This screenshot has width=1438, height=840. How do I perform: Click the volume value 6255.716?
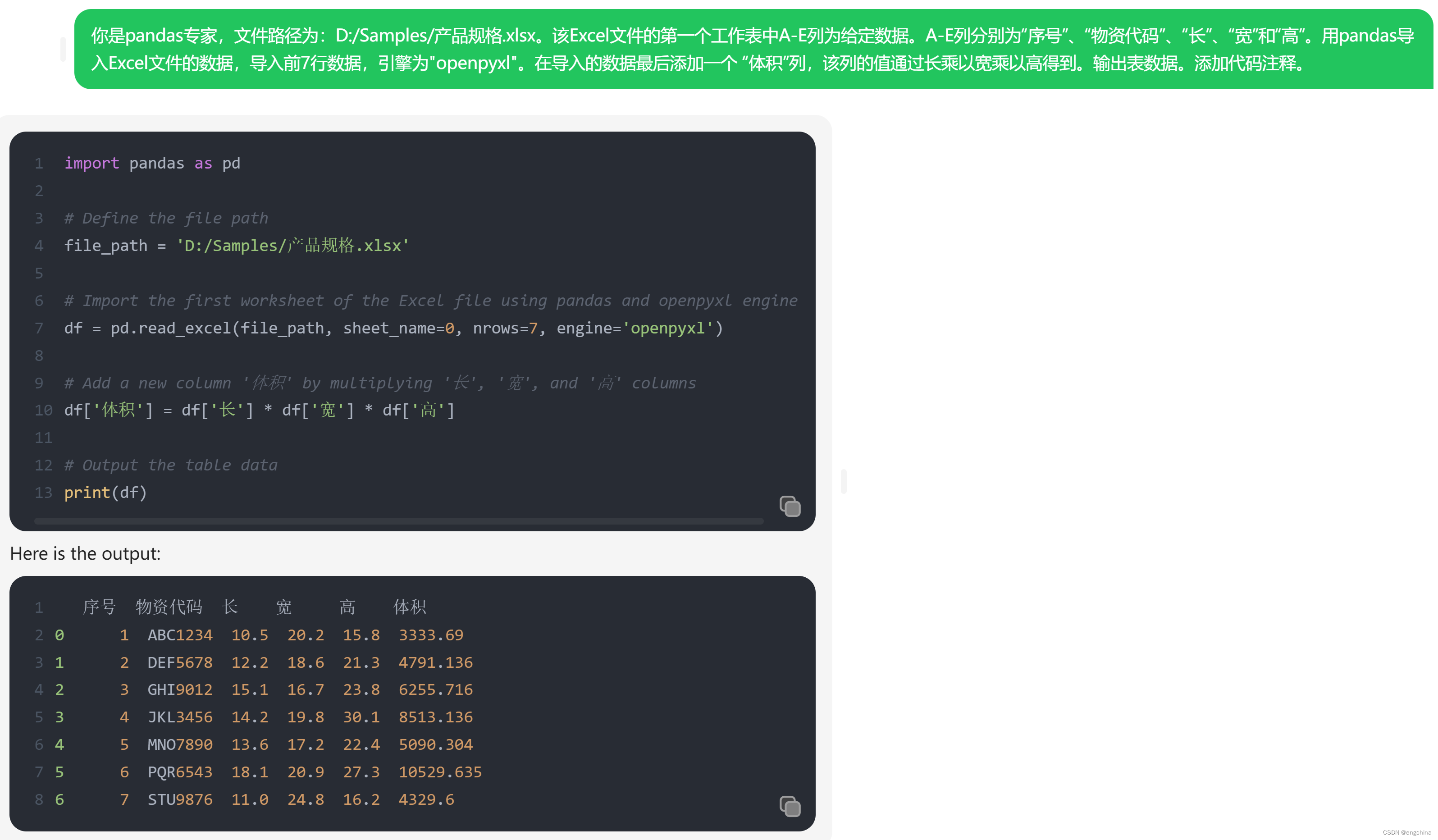point(435,689)
